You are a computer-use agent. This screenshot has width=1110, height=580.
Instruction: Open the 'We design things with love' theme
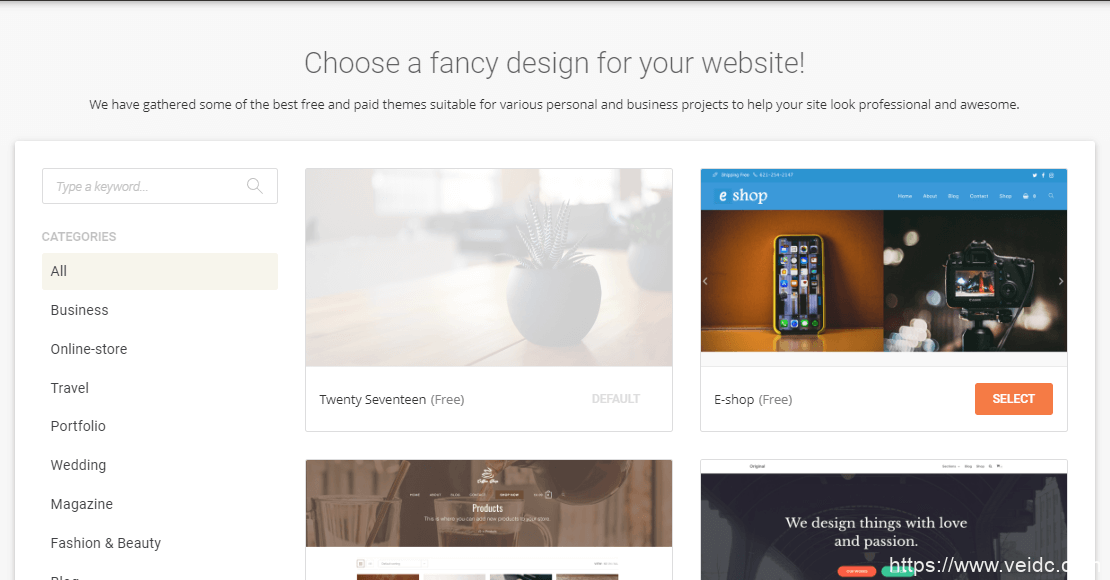[x=883, y=520]
